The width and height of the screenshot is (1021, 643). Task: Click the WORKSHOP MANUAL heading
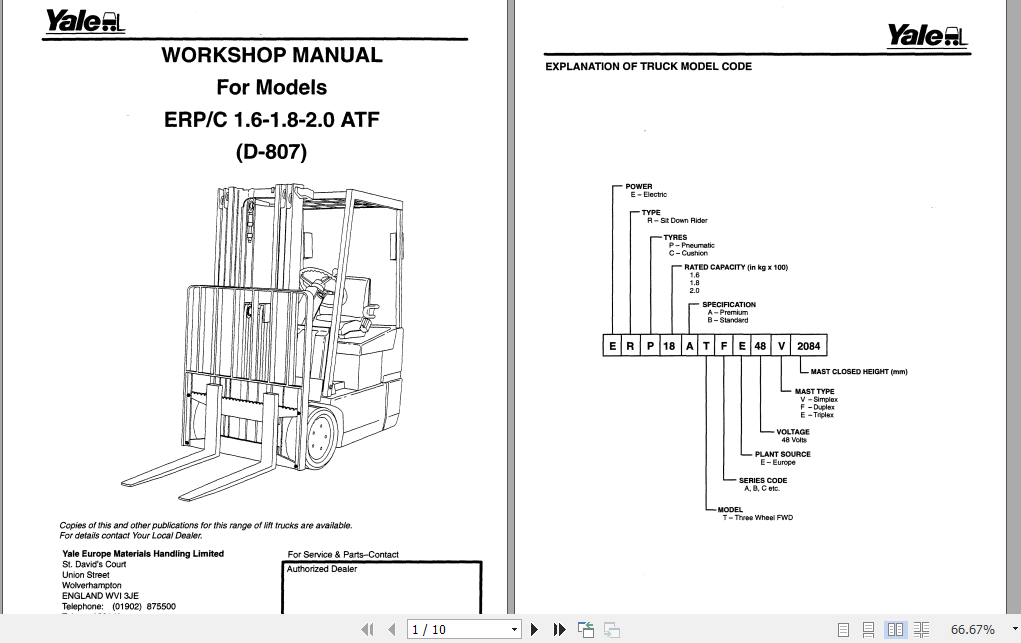click(x=272, y=55)
